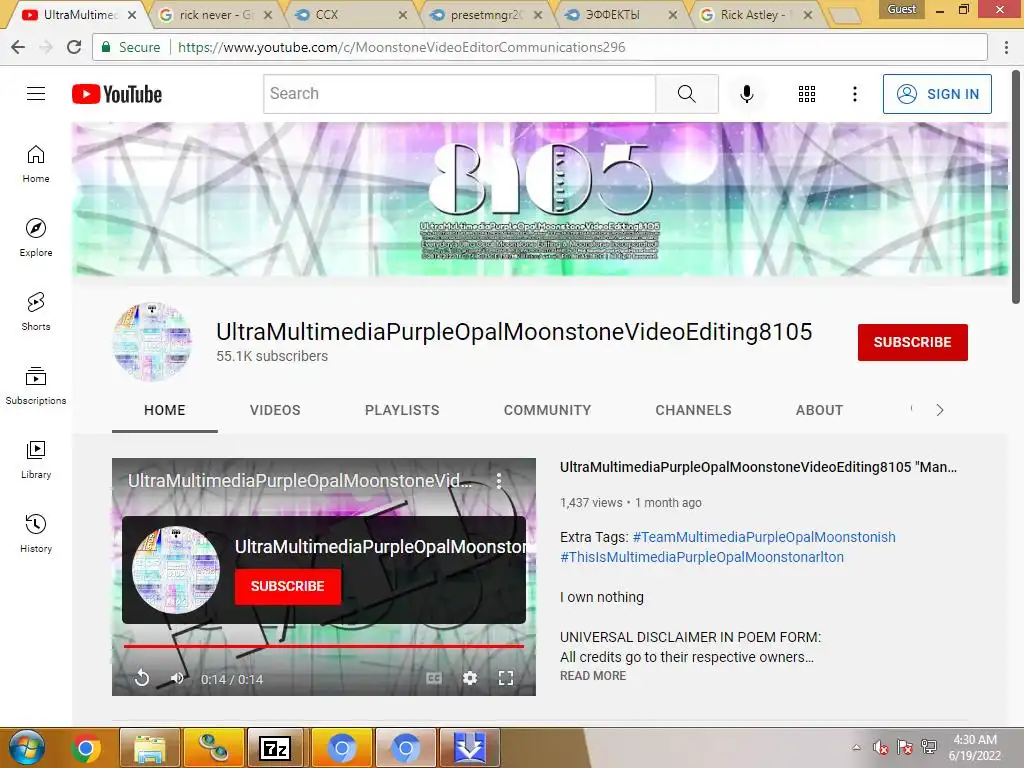The width and height of the screenshot is (1024, 768).
Task: Open 7-Zip from the taskbar
Action: [275, 748]
